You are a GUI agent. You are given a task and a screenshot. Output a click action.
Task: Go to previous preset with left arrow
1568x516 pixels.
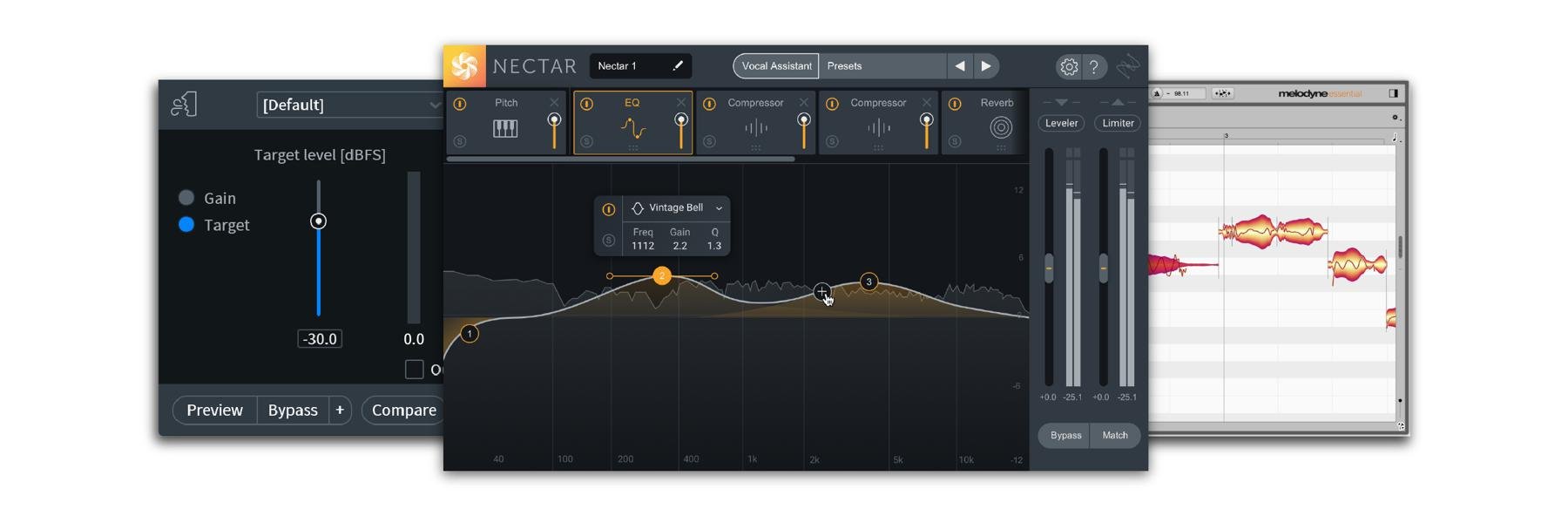click(x=960, y=66)
